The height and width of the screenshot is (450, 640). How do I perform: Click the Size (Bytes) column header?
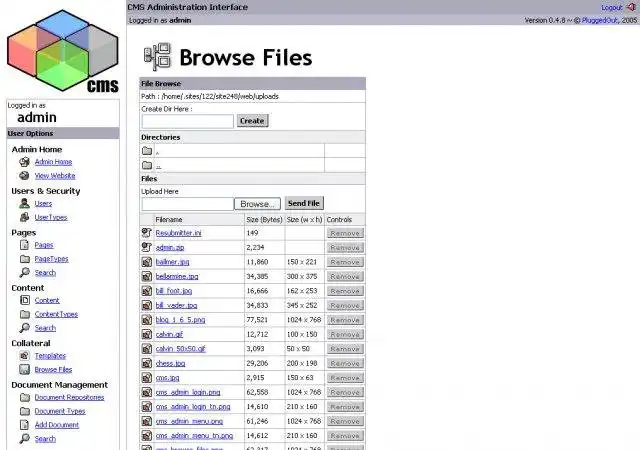[264, 220]
